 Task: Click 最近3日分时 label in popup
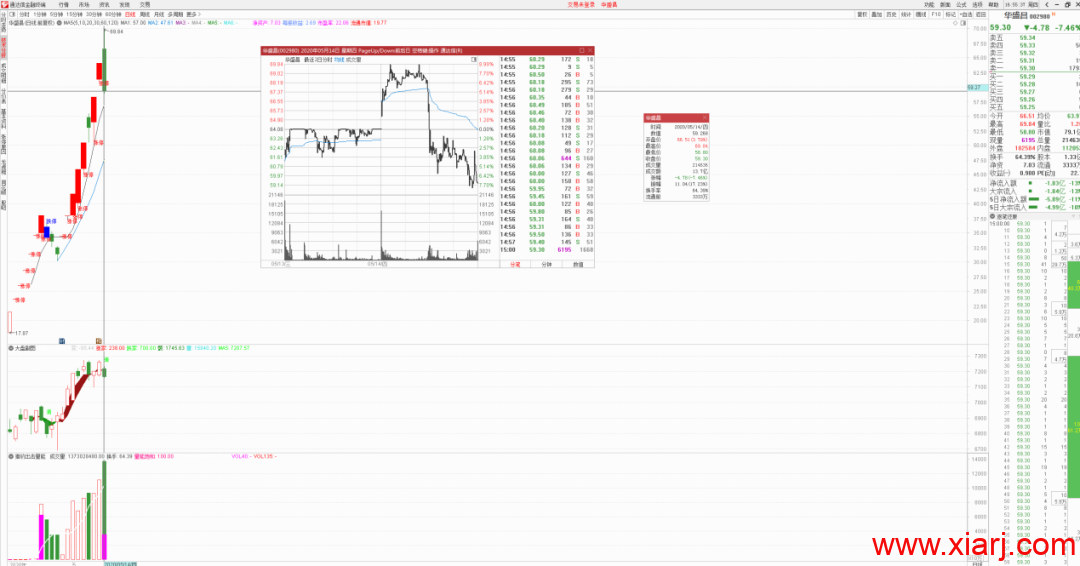pyautogui.click(x=318, y=60)
